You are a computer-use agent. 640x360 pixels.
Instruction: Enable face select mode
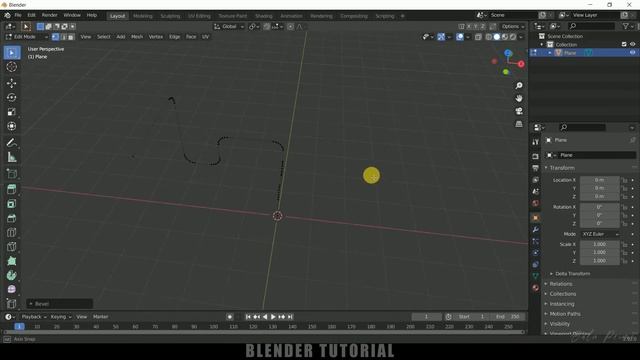click(x=71, y=37)
